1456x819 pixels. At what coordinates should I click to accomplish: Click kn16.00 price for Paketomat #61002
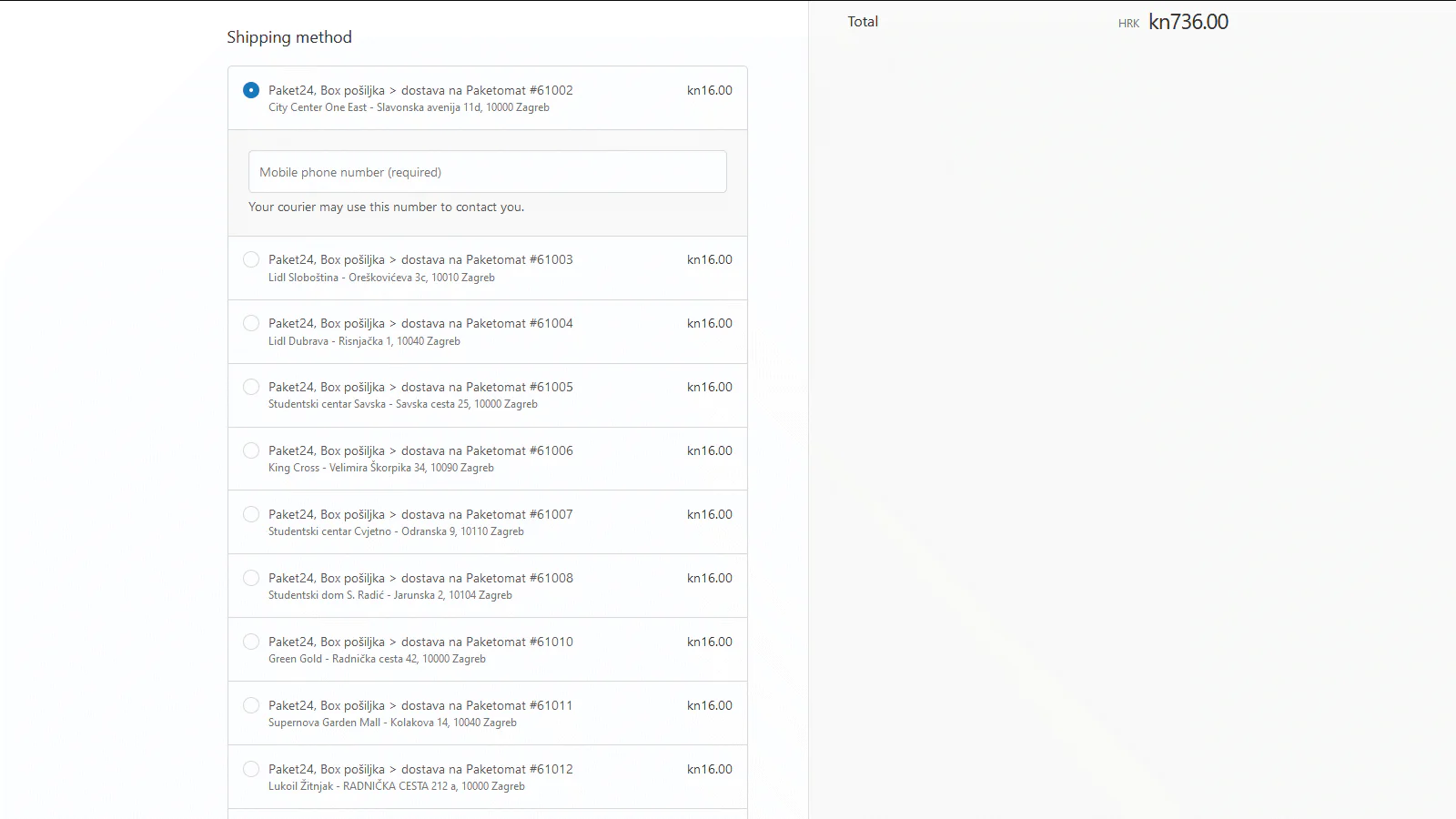[710, 90]
